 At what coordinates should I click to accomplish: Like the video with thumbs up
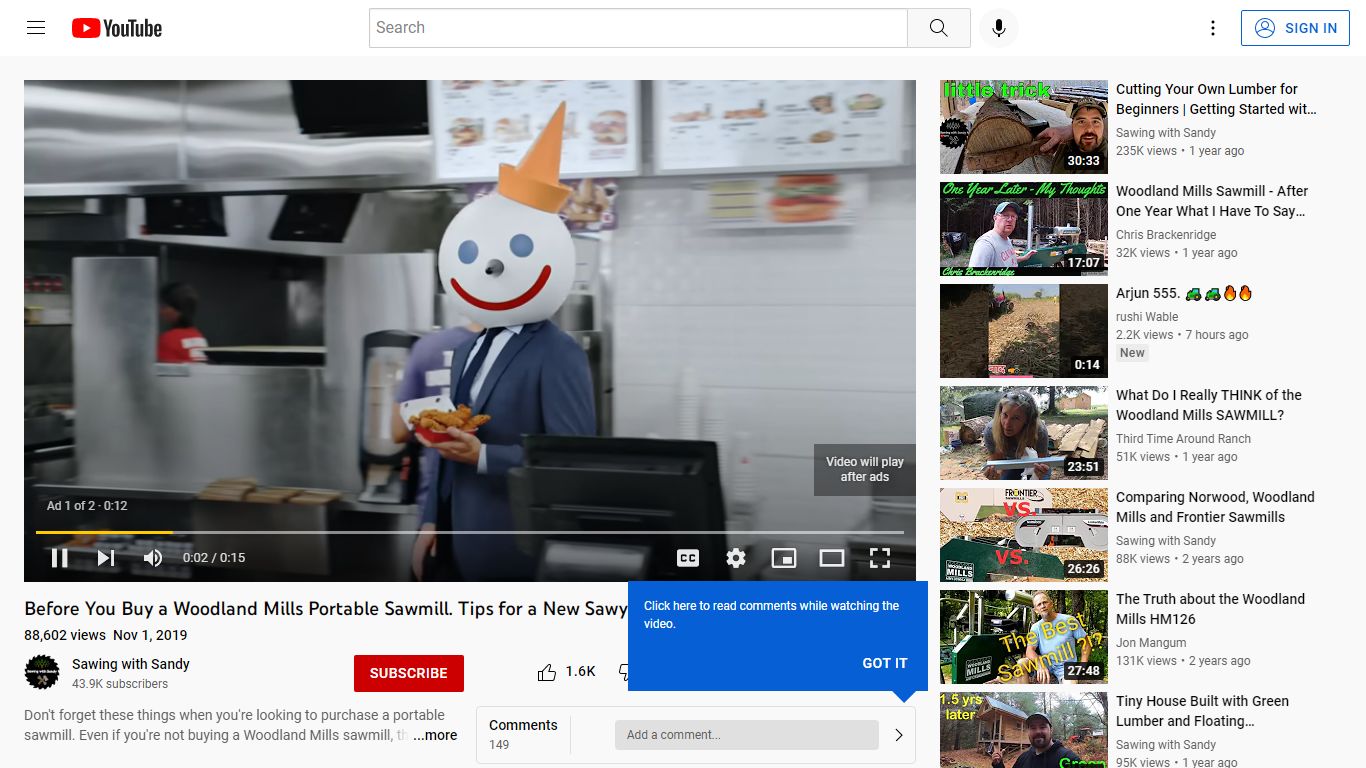tap(547, 672)
